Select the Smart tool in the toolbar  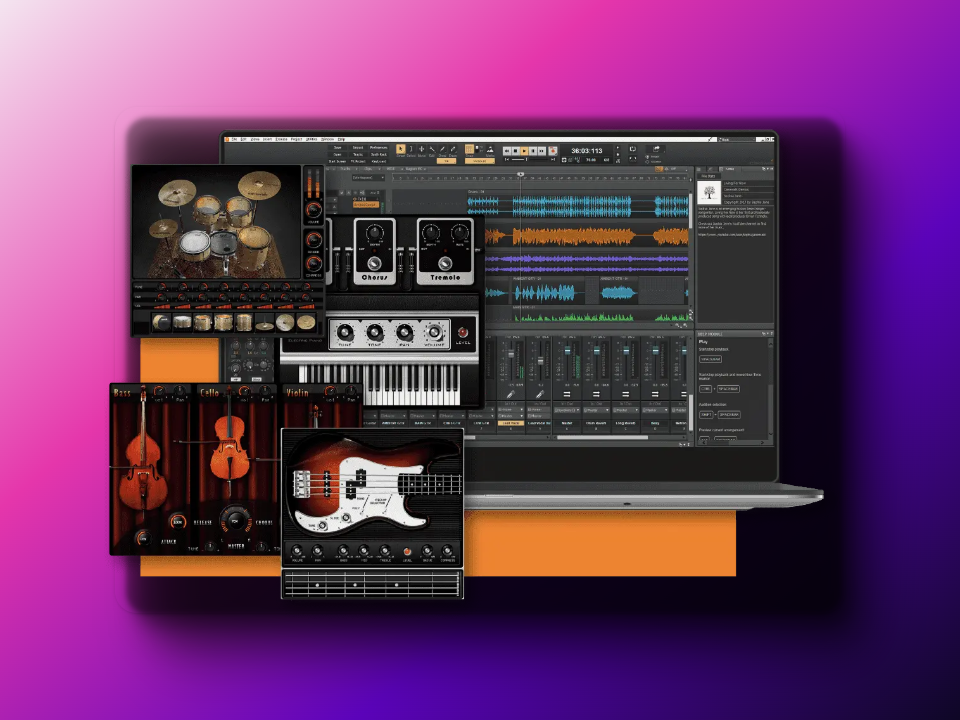[401, 149]
